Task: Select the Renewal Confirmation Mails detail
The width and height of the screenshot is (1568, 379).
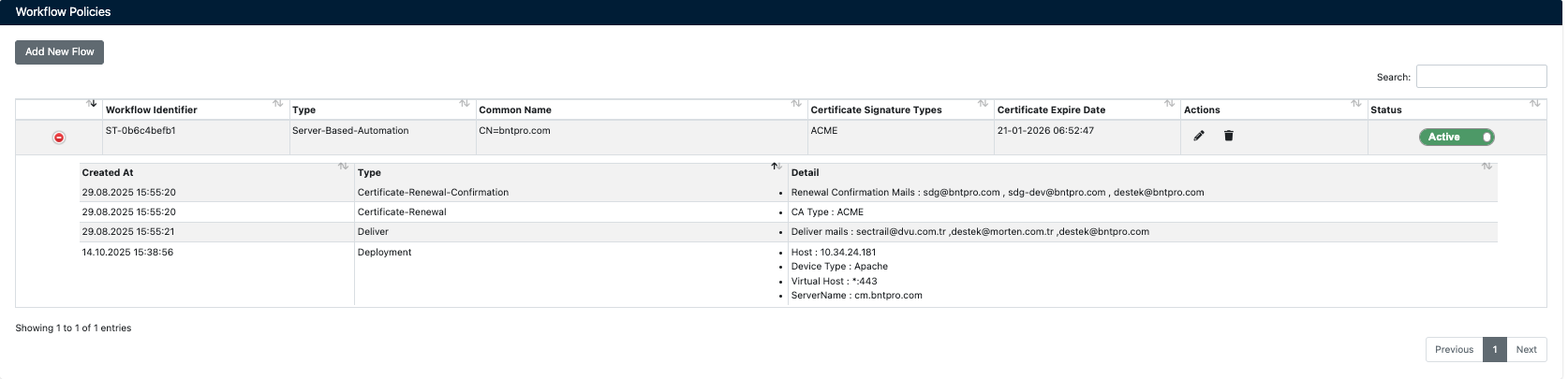Action: pyautogui.click(x=998, y=193)
